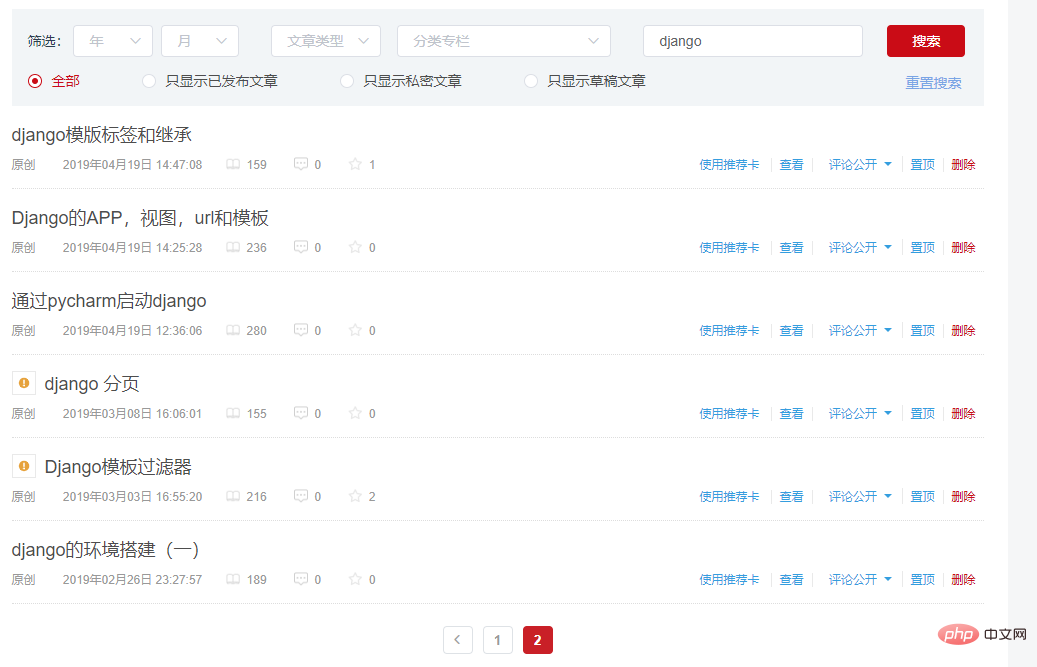This screenshot has height=667, width=1037.
Task: Click the comment icon under django 分页
Action: (301, 413)
